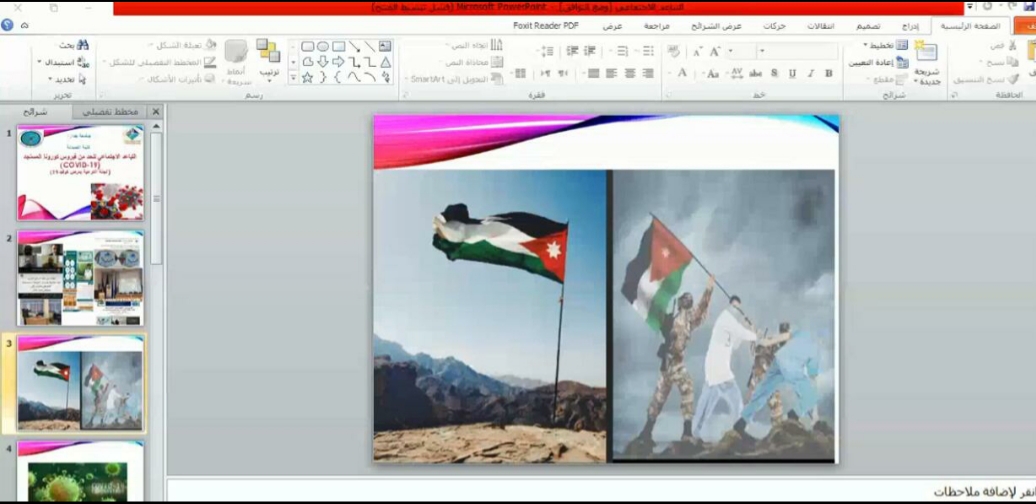The height and width of the screenshot is (504, 1036).
Task: Click the Reset slide (إعادة التعيين) button
Action: pos(878,62)
